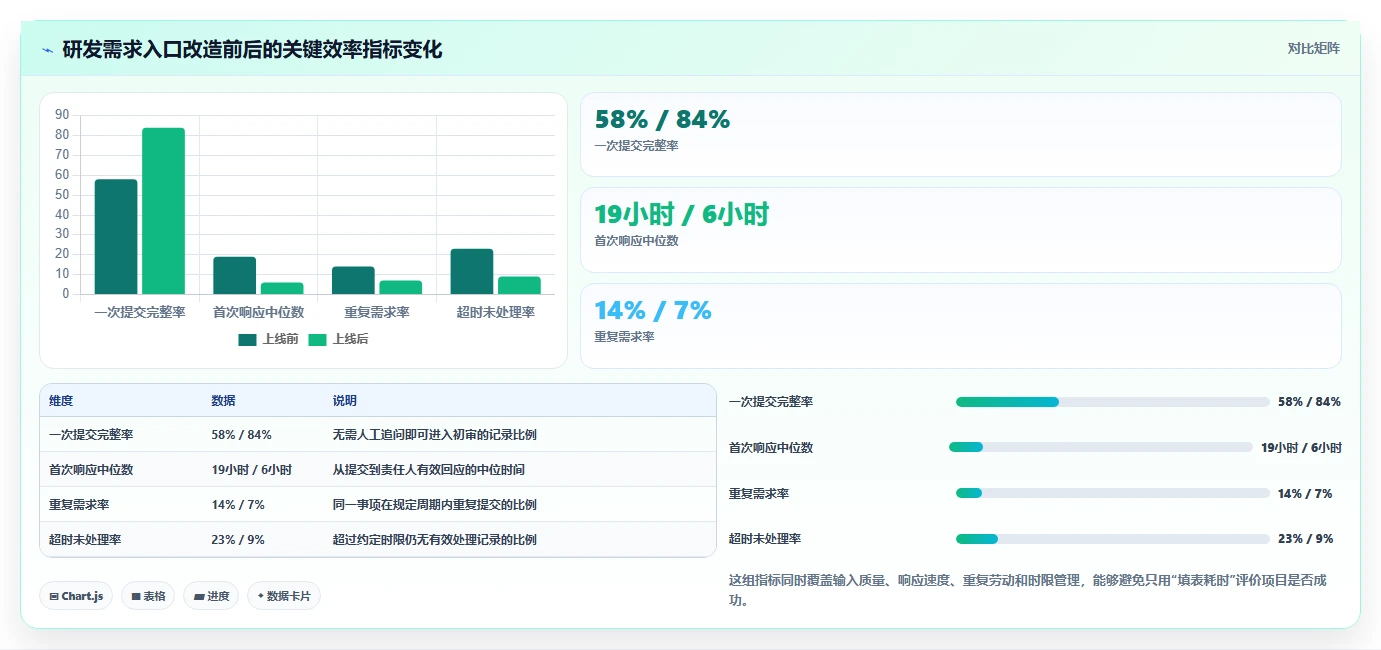
Task: Toggle the 上线前 legend series
Action: pyautogui.click(x=268, y=339)
